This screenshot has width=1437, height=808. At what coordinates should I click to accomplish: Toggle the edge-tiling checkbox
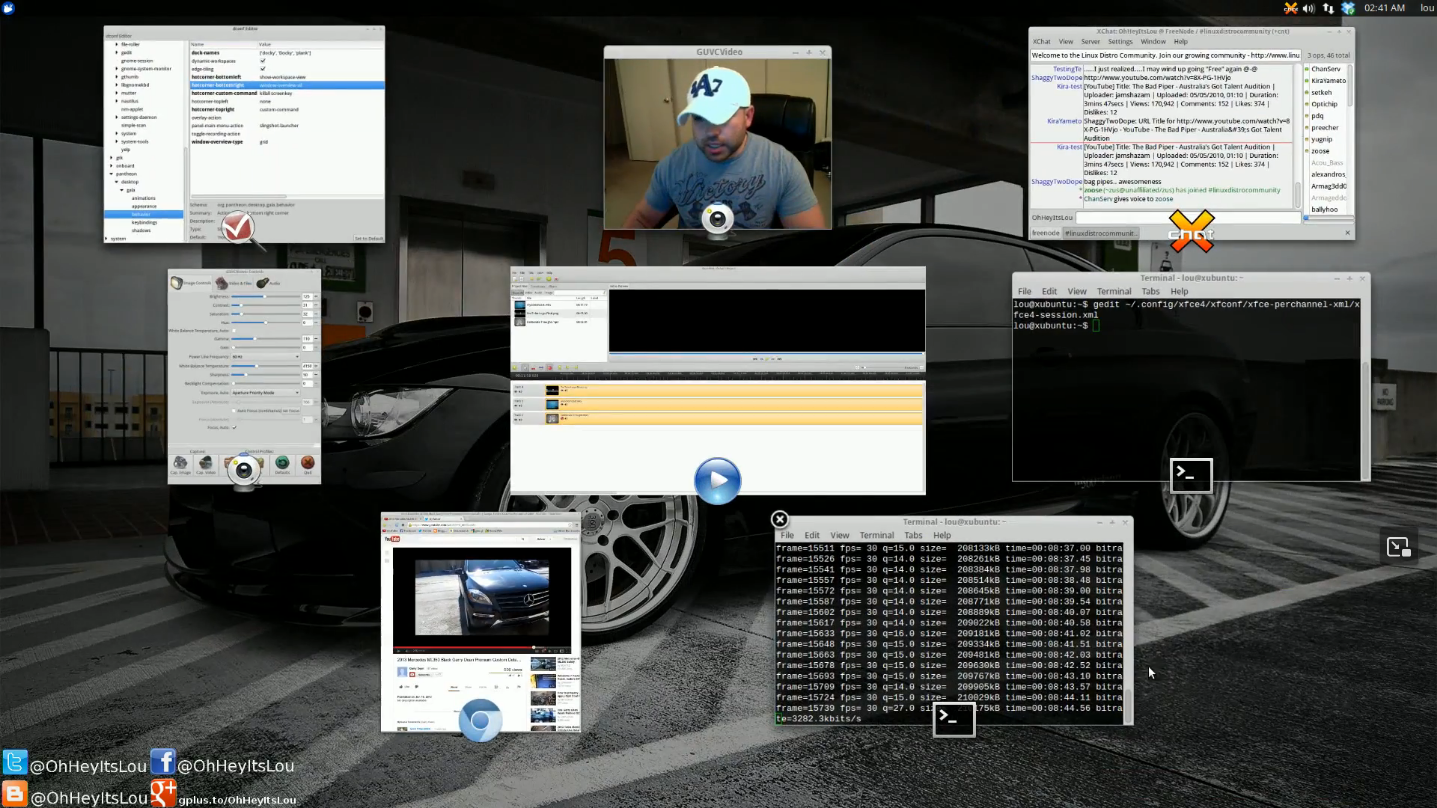(x=263, y=69)
